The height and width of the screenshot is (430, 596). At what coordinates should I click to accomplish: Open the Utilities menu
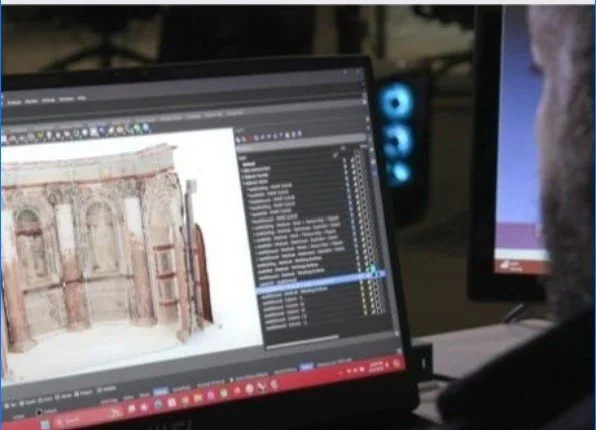pos(48,100)
